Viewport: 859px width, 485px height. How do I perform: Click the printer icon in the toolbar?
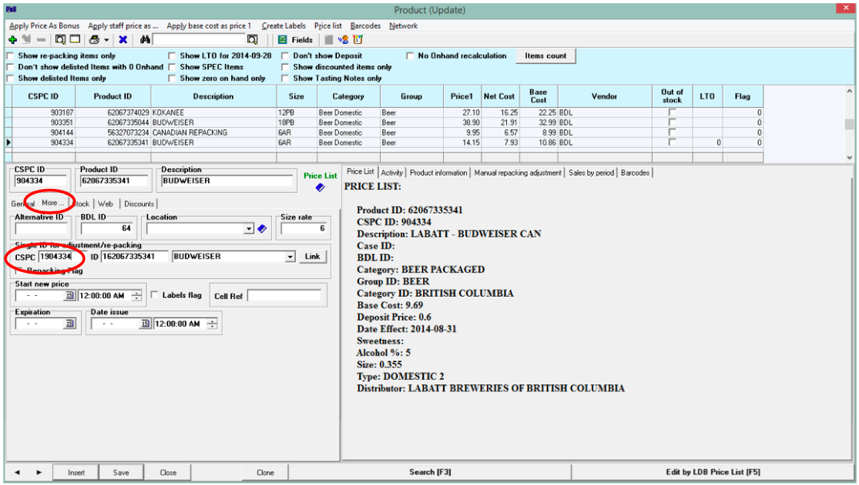(94, 40)
